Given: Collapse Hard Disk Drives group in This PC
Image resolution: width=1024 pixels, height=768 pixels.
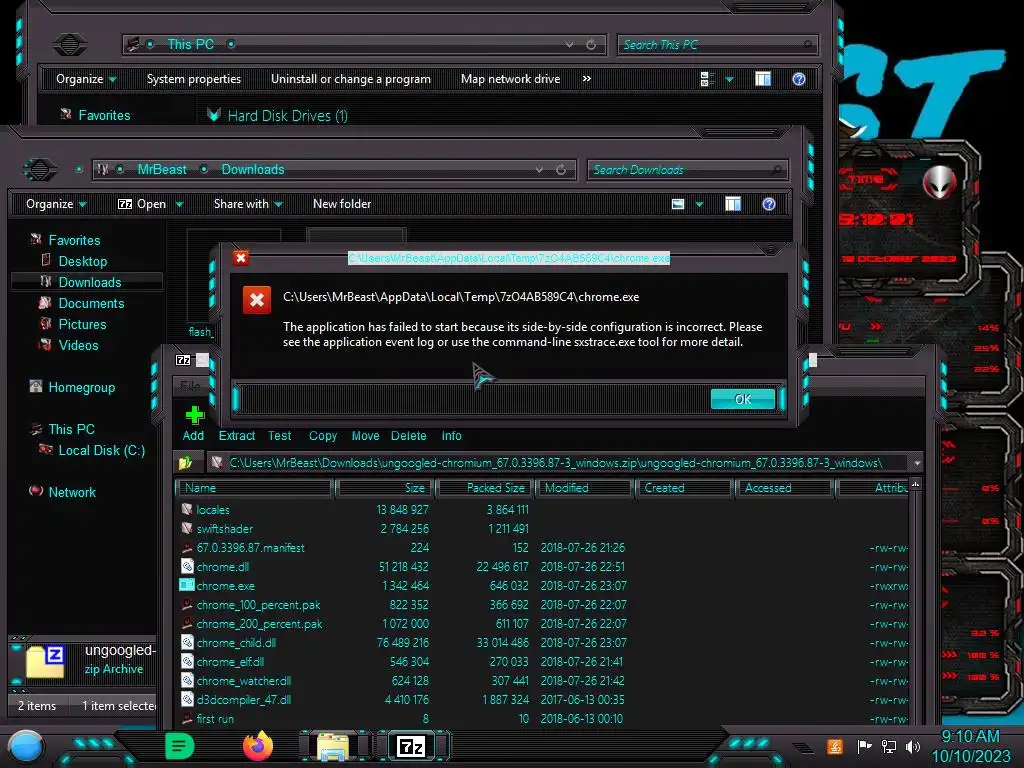Looking at the screenshot, I should (214, 115).
